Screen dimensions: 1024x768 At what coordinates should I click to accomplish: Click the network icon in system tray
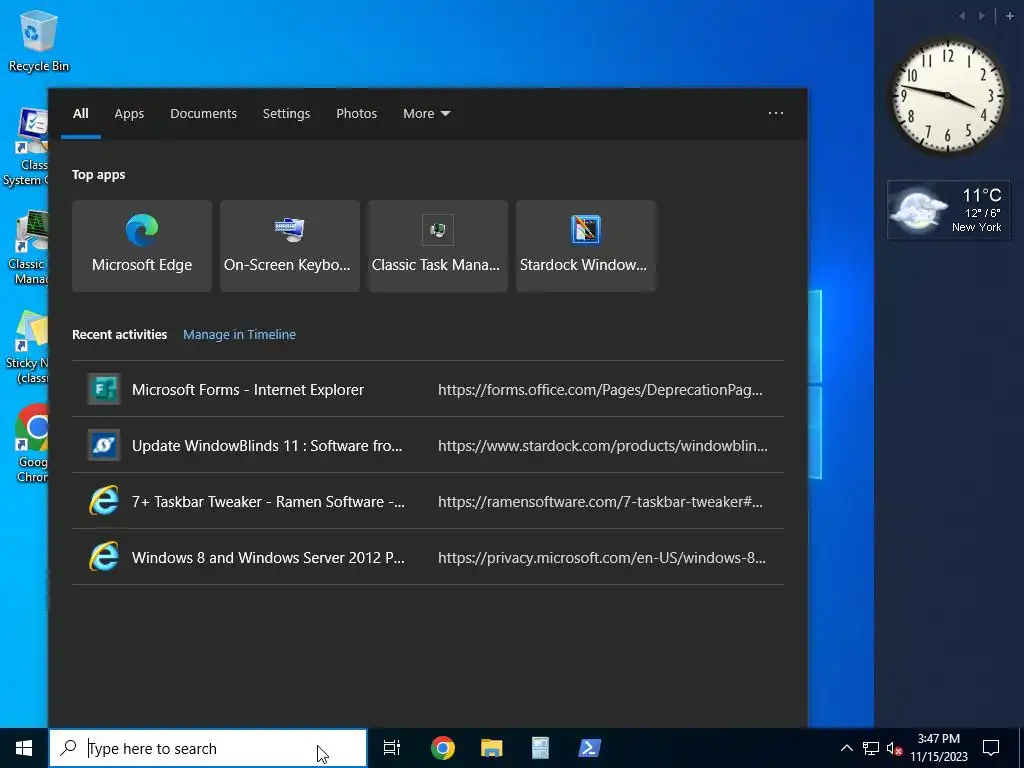(x=871, y=748)
